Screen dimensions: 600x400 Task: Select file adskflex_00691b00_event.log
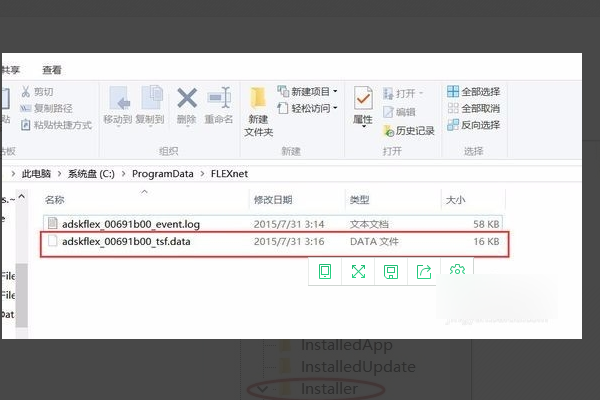coord(272,224)
